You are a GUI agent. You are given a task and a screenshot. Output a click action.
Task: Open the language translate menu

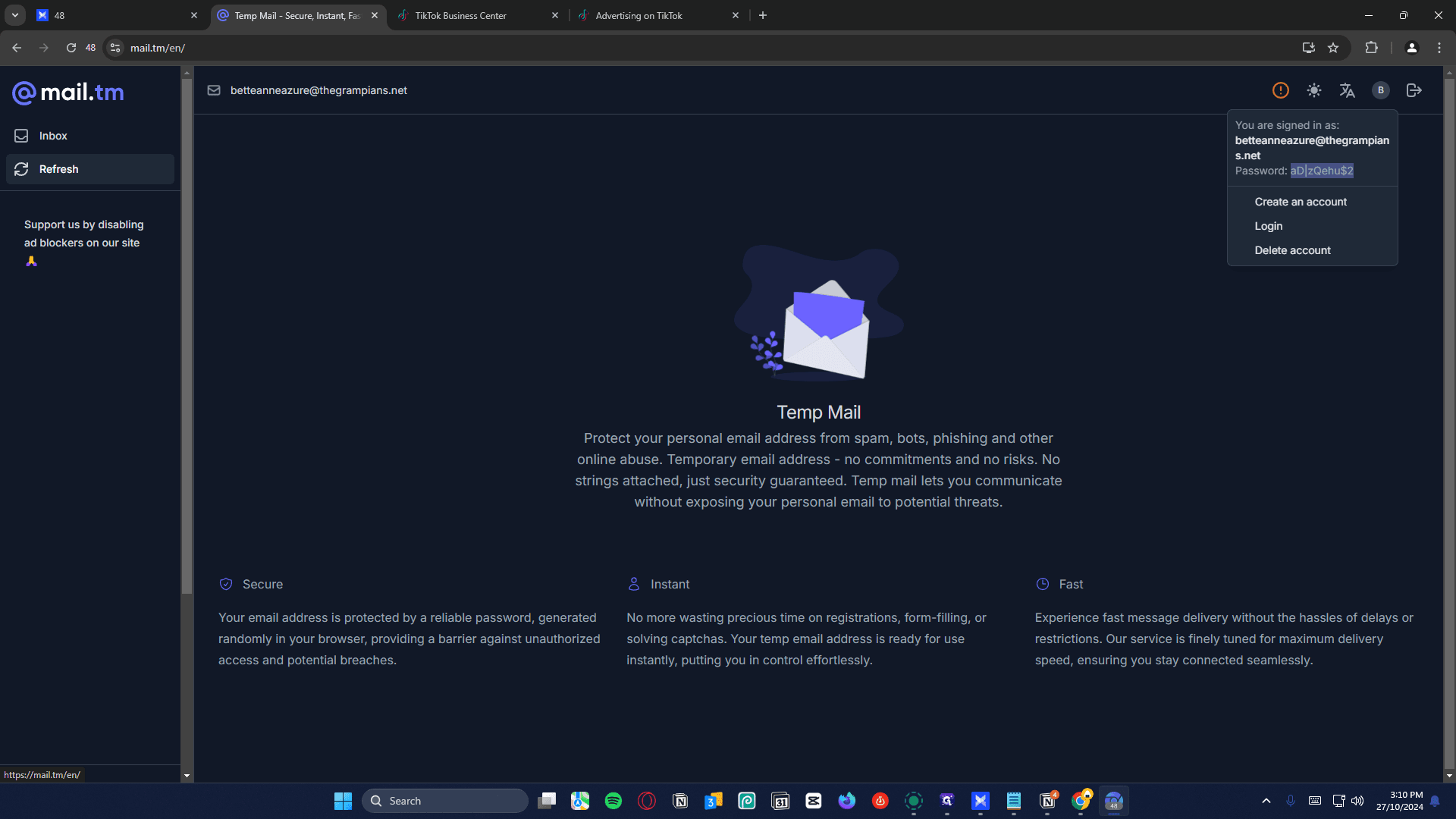1348,90
